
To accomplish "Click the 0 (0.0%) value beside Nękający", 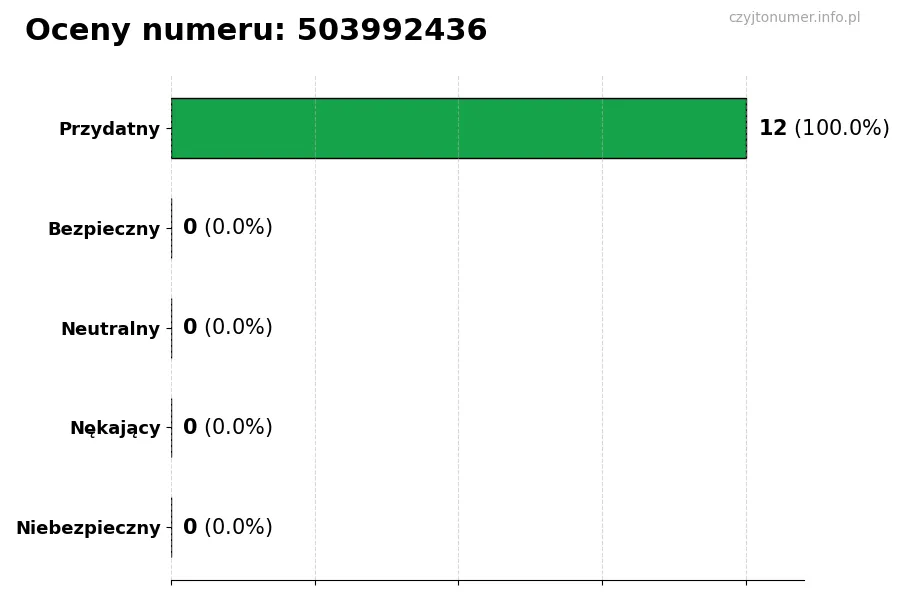I will click(228, 428).
